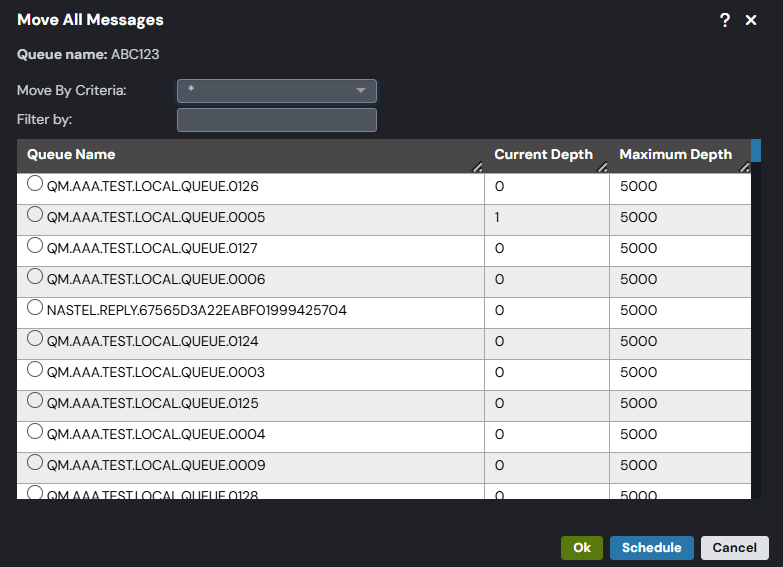Click Maximum Depth 5000 in QUEUE.0004 row
783x567 pixels.
[638, 434]
